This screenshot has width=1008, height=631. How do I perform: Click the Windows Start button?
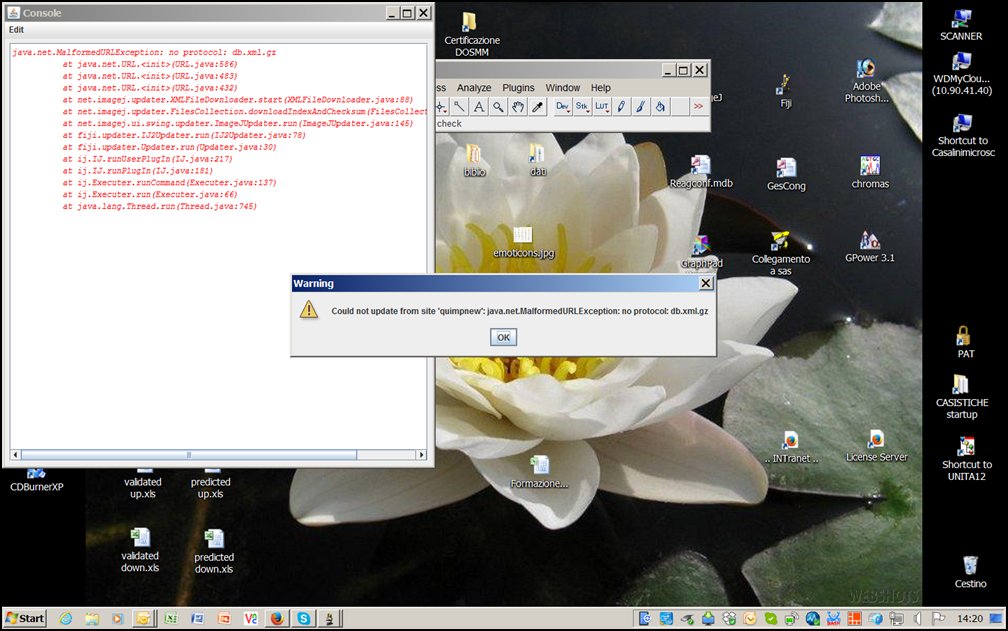25,618
